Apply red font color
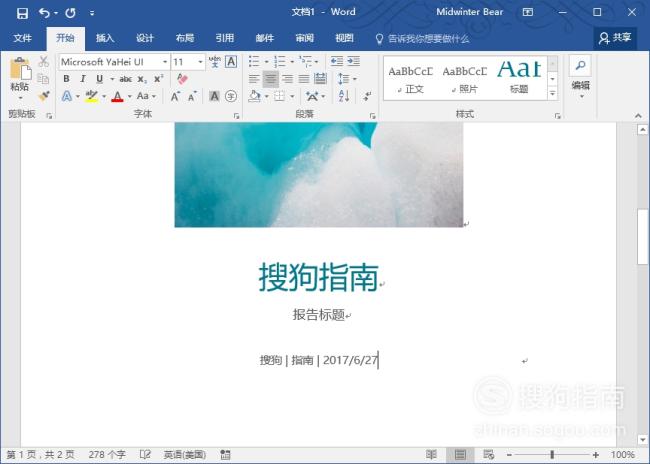 (118, 96)
